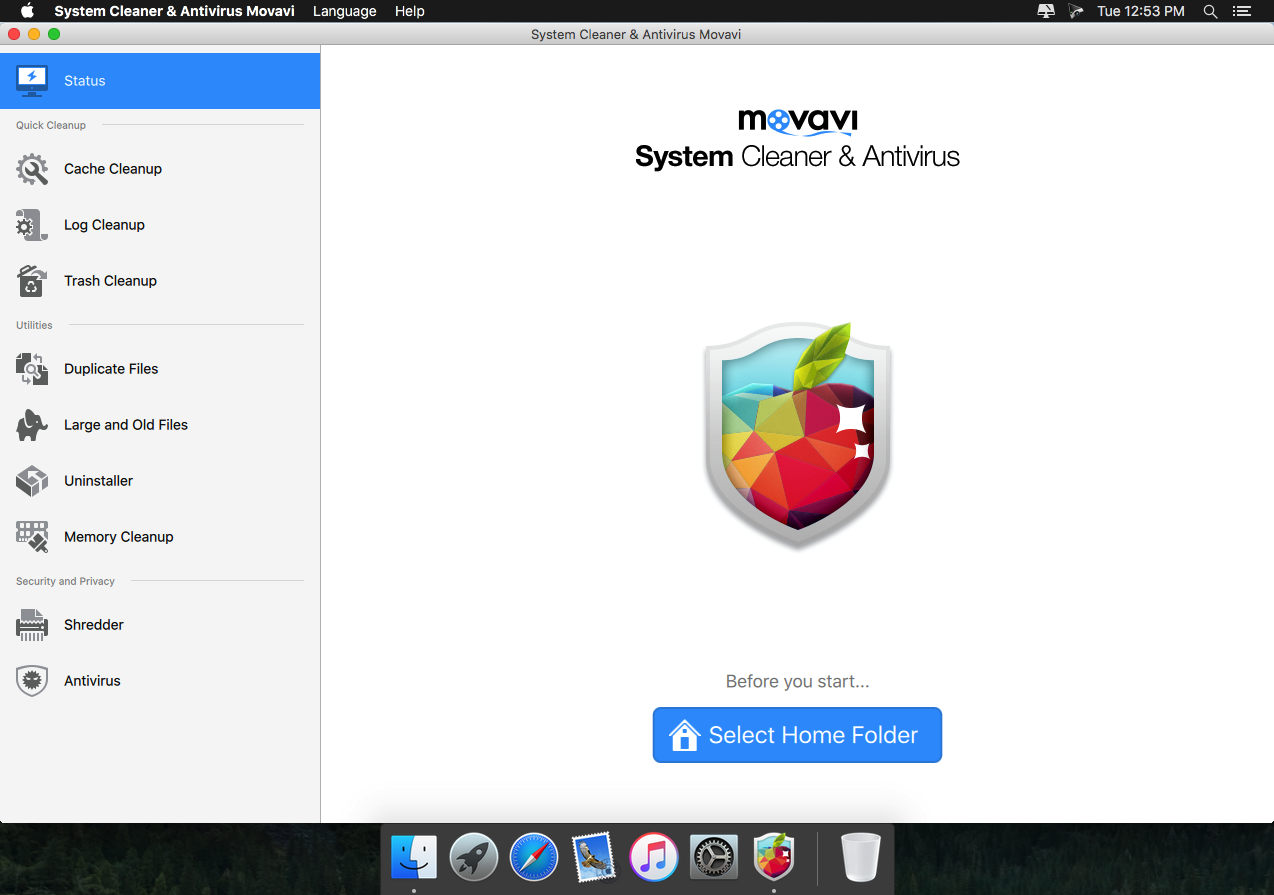Open Mail stamp icon in dock
1274x895 pixels.
click(x=594, y=857)
